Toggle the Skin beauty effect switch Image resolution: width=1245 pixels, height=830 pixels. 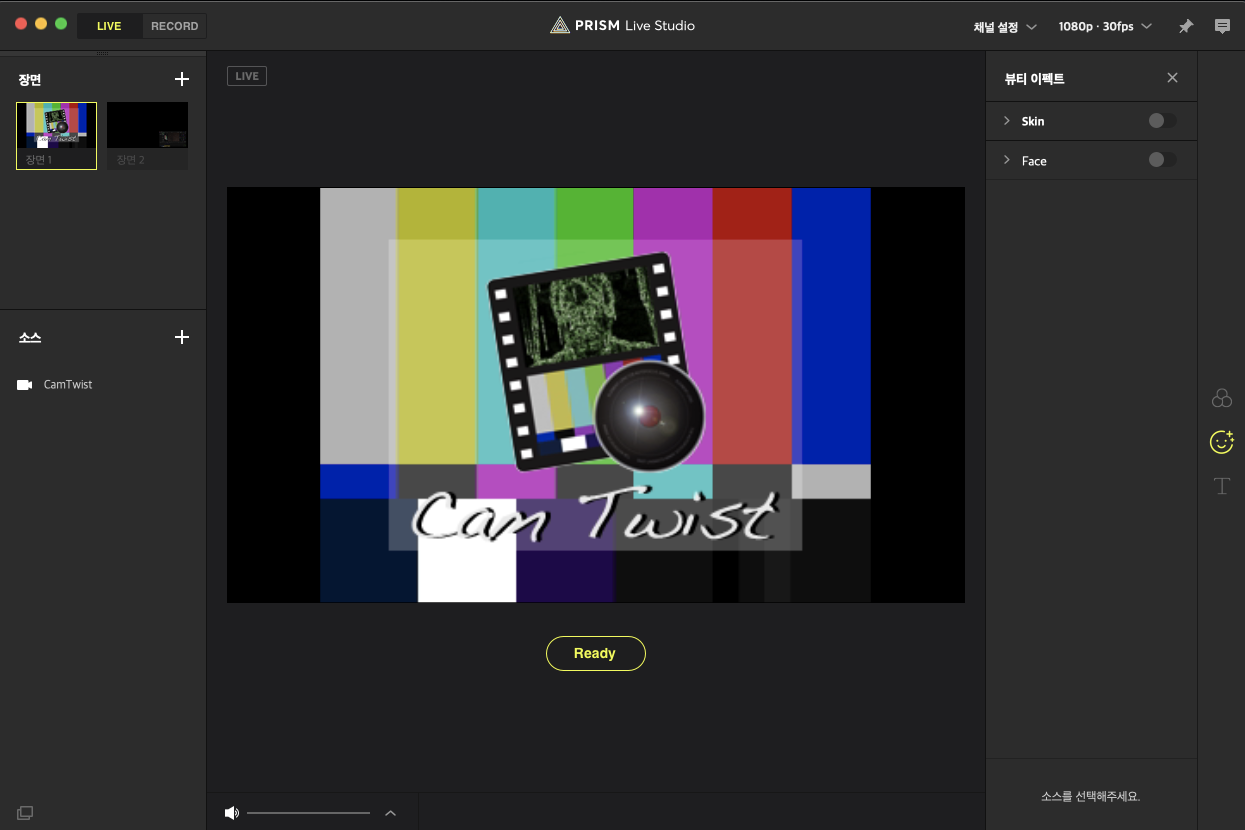[x=1162, y=121]
